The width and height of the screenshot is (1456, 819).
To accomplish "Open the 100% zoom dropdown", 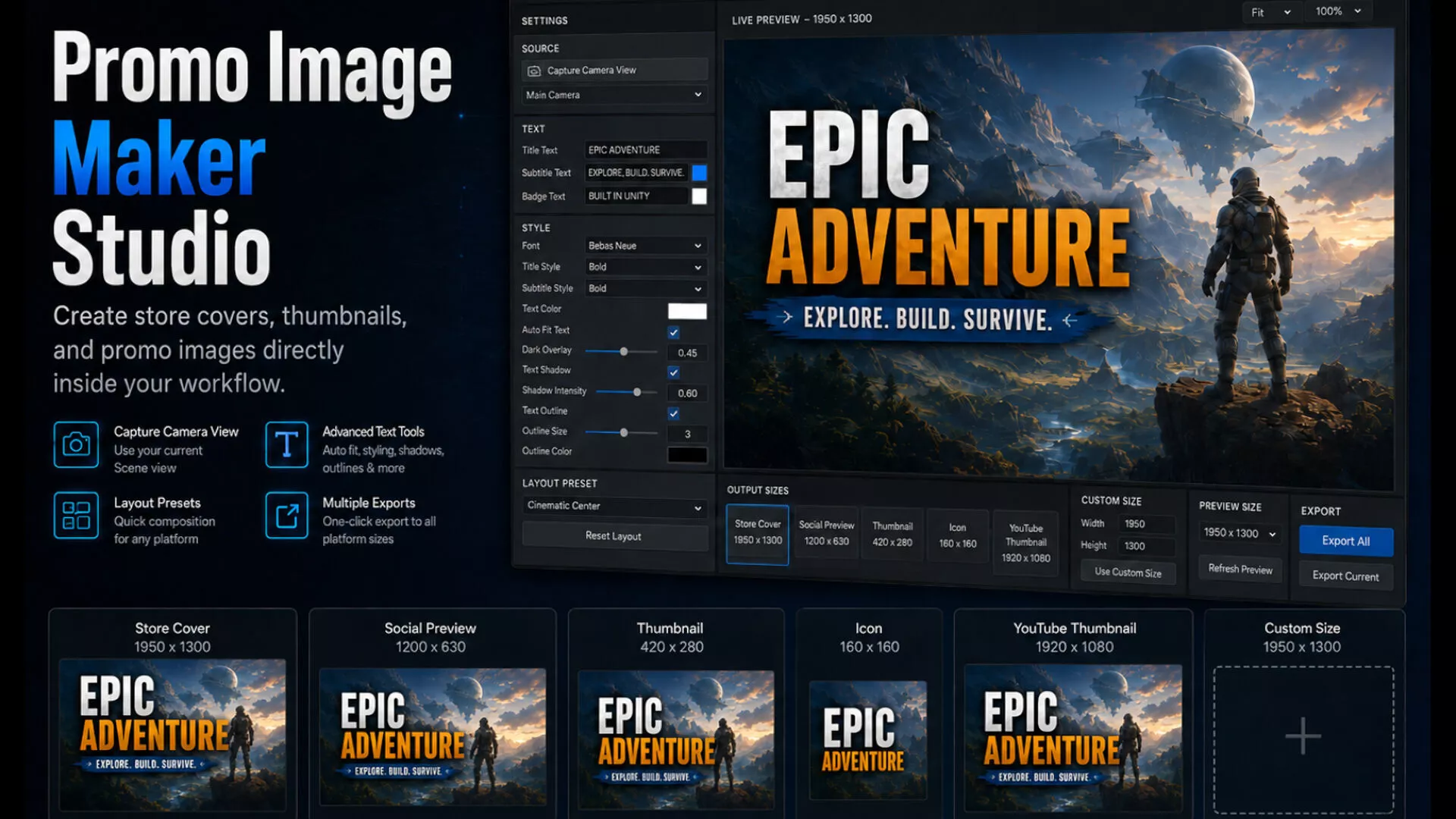I will click(1338, 11).
